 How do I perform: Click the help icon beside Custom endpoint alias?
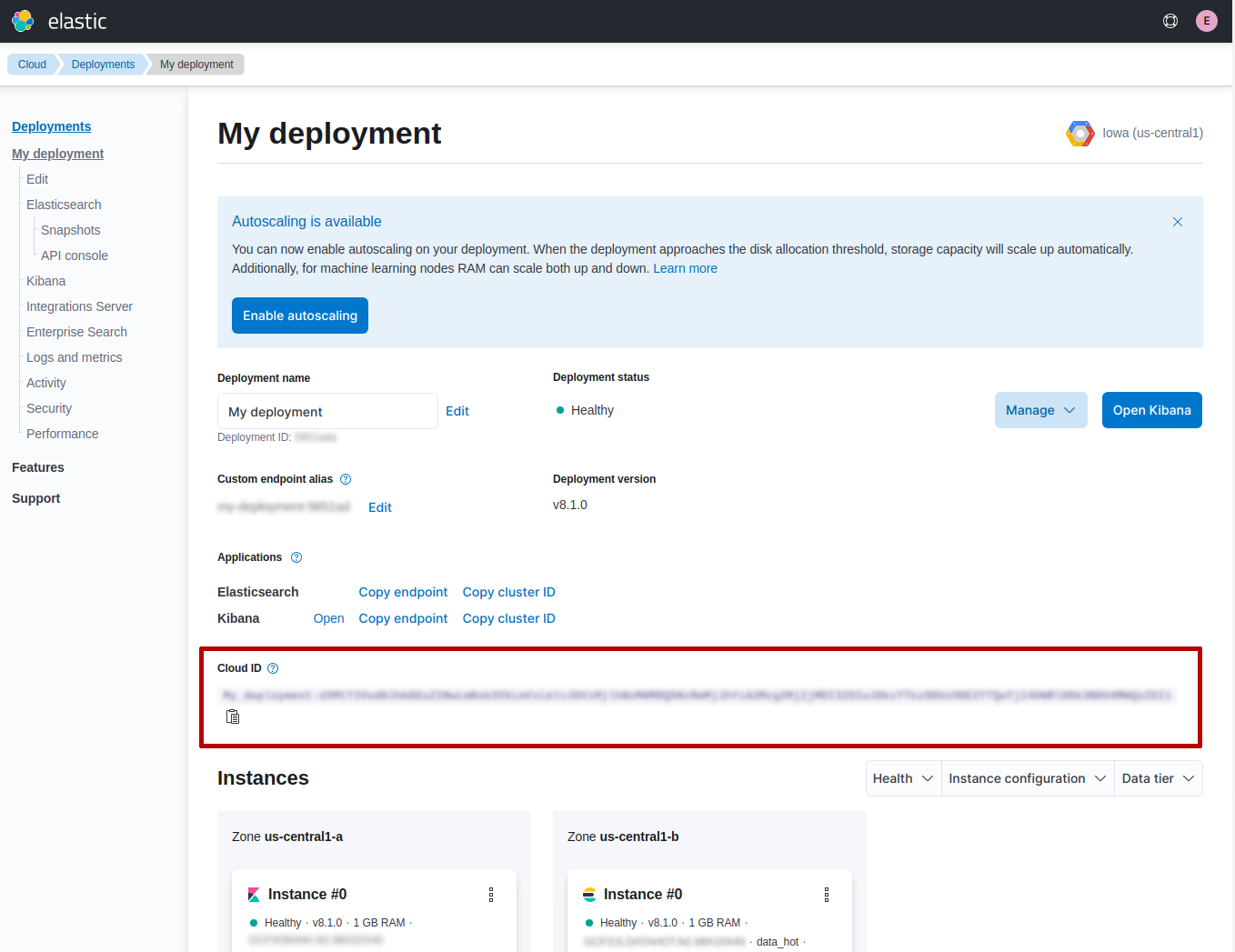[x=346, y=478]
